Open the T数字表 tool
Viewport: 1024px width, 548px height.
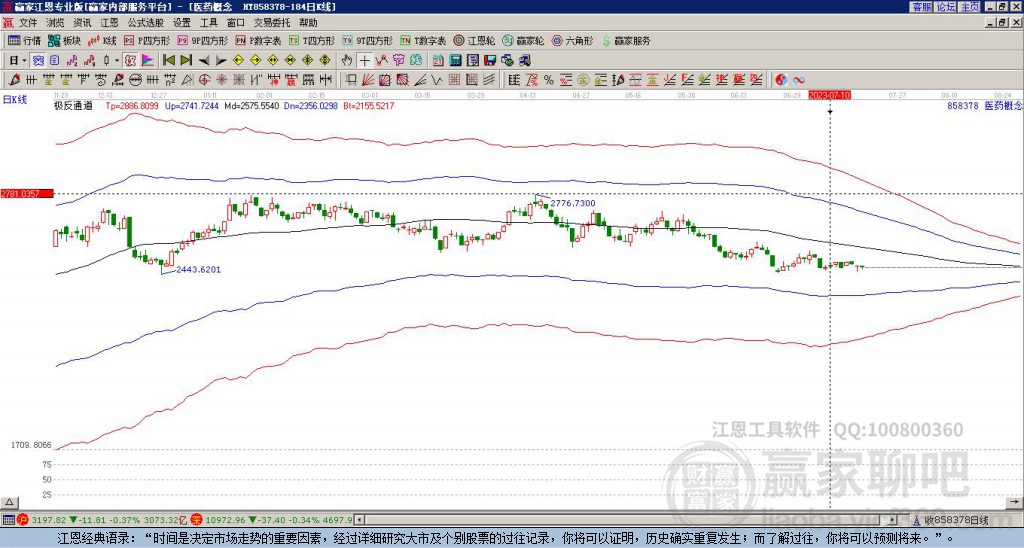coord(423,40)
